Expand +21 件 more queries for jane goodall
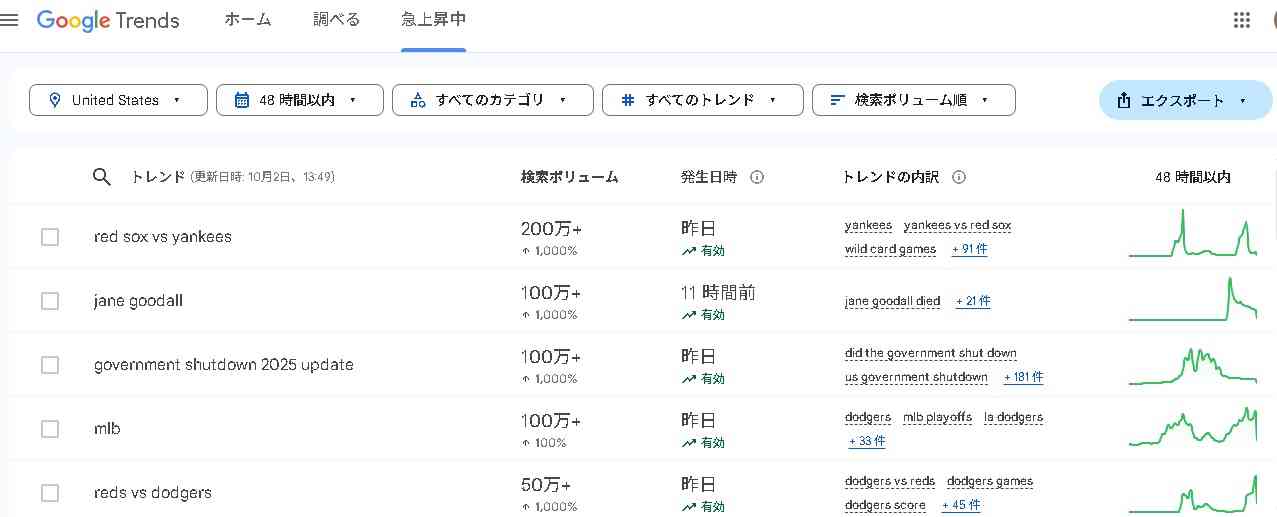The height and width of the screenshot is (517, 1277). click(973, 301)
